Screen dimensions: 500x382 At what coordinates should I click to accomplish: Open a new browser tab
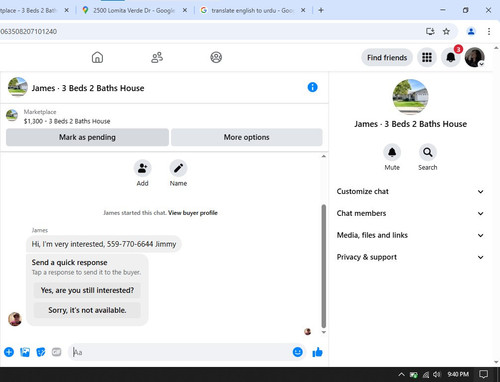[x=321, y=10]
